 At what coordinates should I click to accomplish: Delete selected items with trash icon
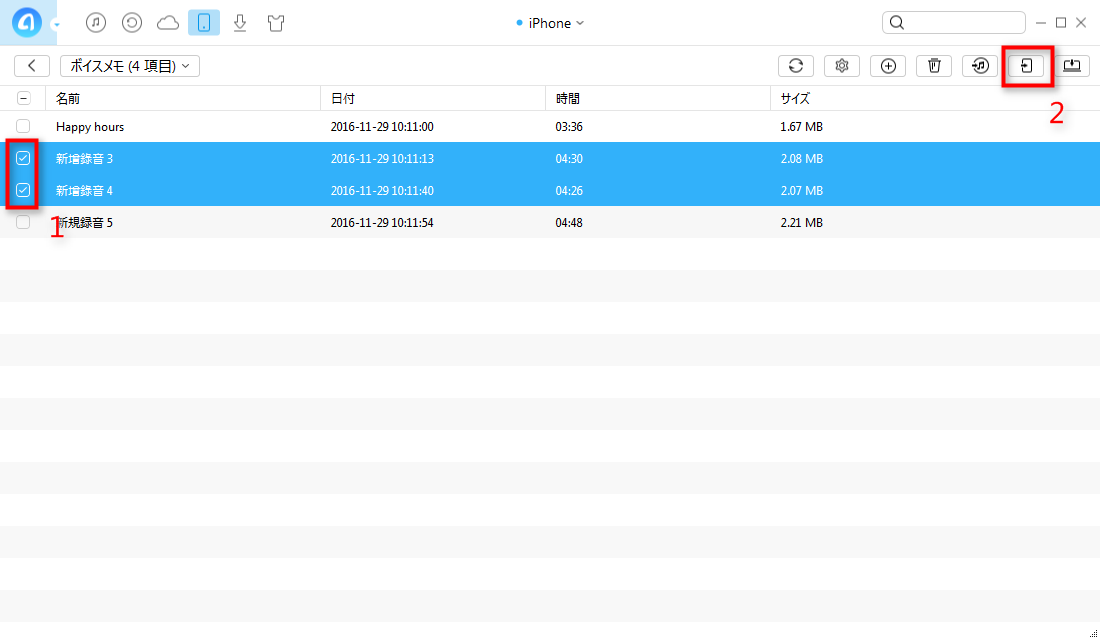(934, 66)
